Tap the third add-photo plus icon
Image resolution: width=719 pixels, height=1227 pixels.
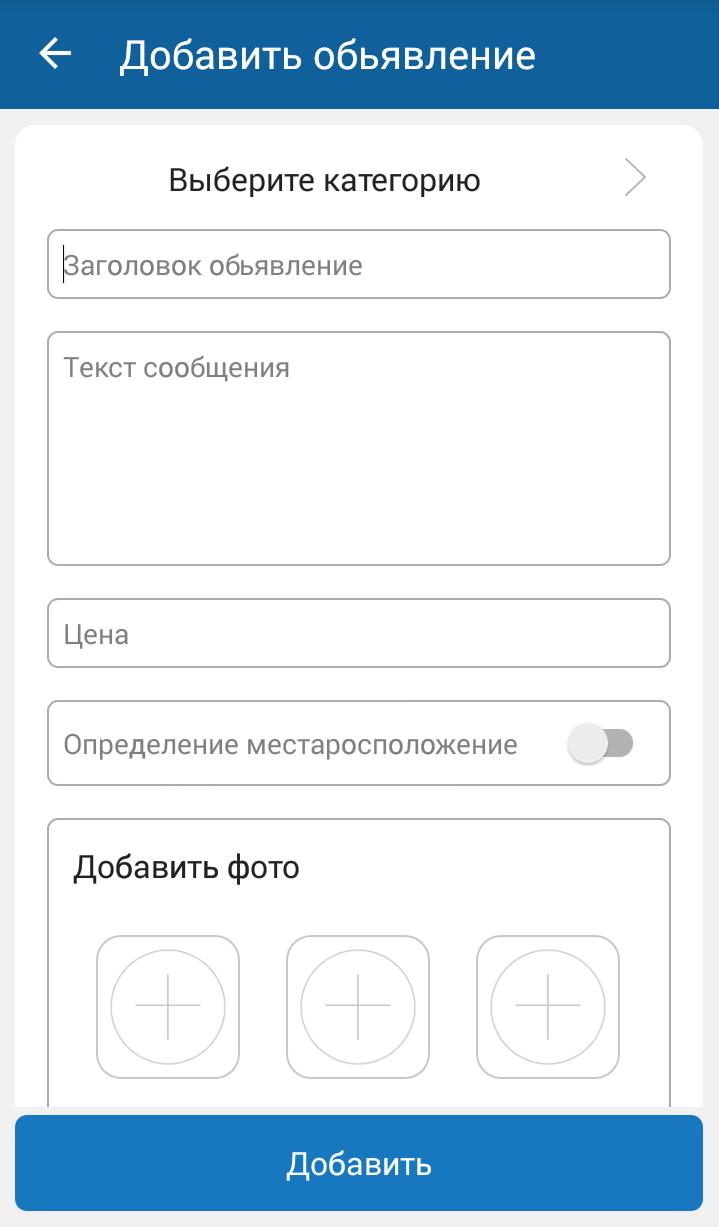[x=548, y=1005]
